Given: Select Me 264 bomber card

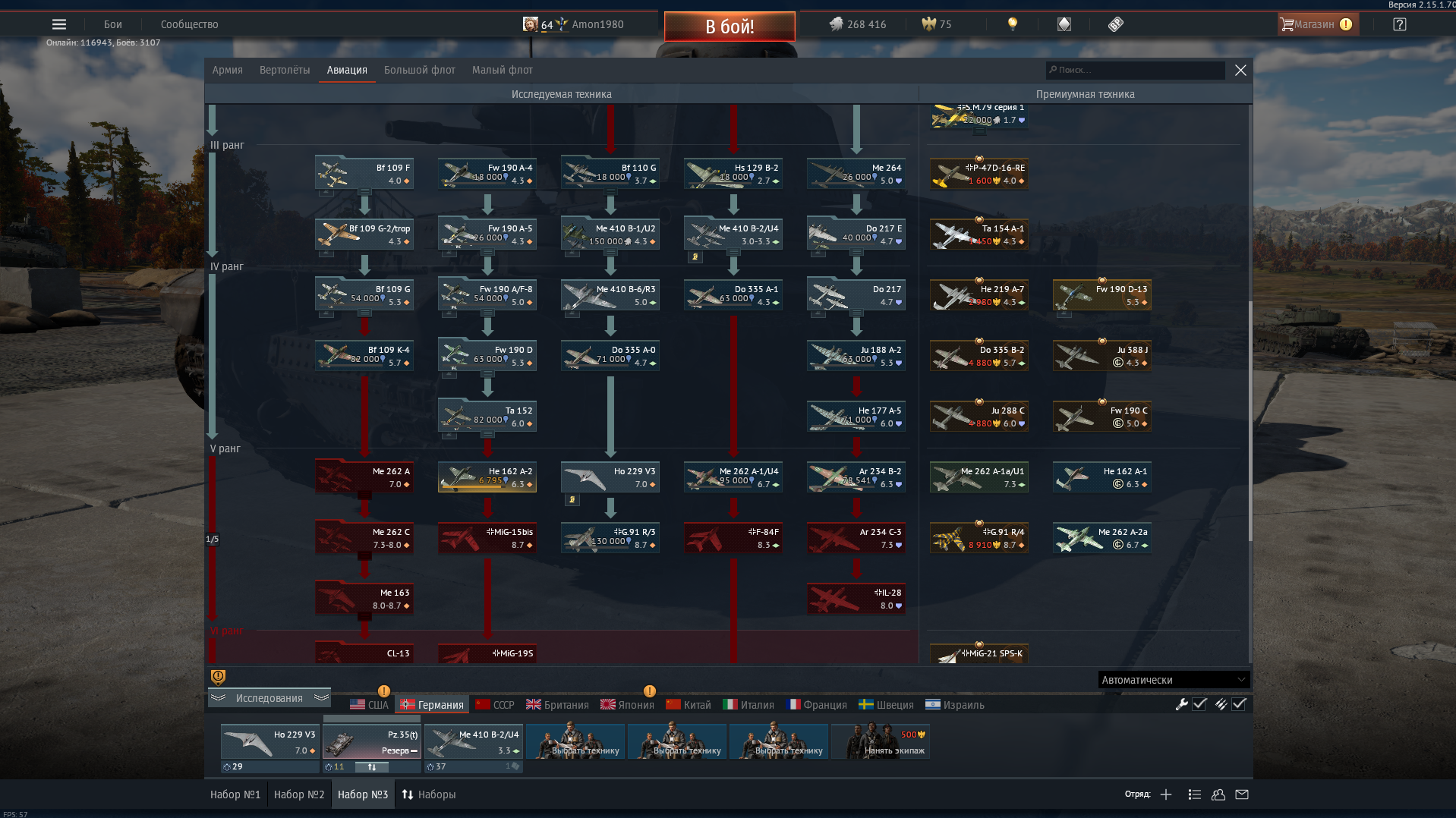Looking at the screenshot, I should (856, 174).
